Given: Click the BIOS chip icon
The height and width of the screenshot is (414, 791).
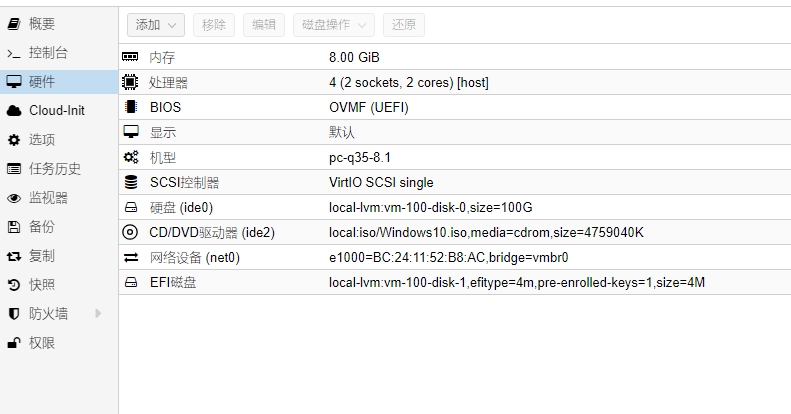Looking at the screenshot, I should tap(130, 107).
